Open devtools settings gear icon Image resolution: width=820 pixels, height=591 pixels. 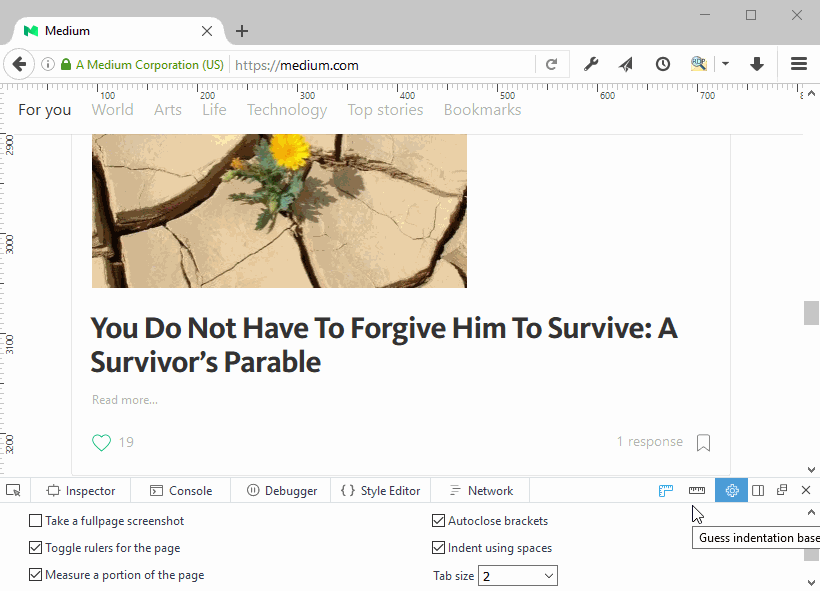coord(732,490)
